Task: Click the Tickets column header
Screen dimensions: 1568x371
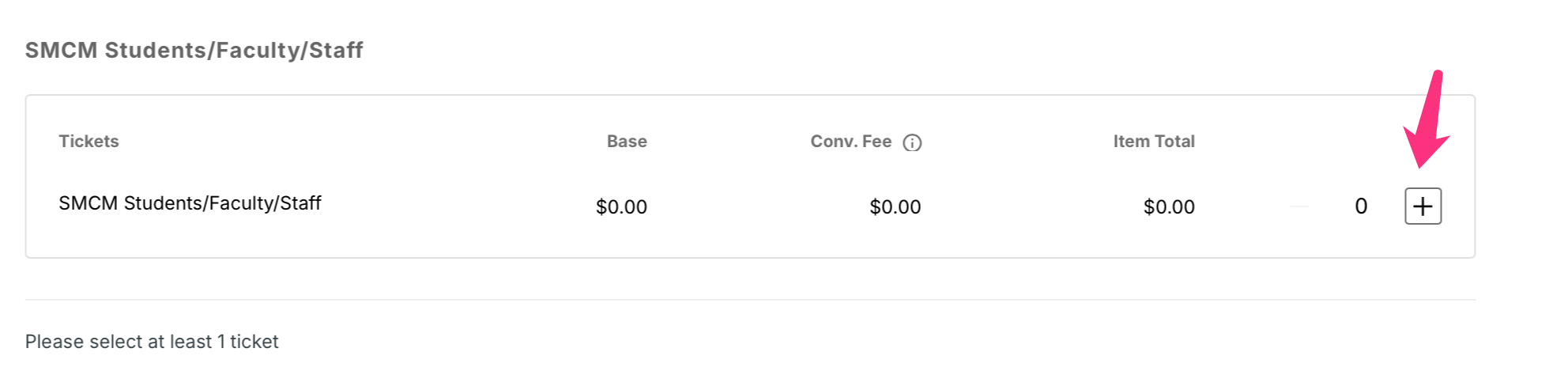Action: (89, 142)
